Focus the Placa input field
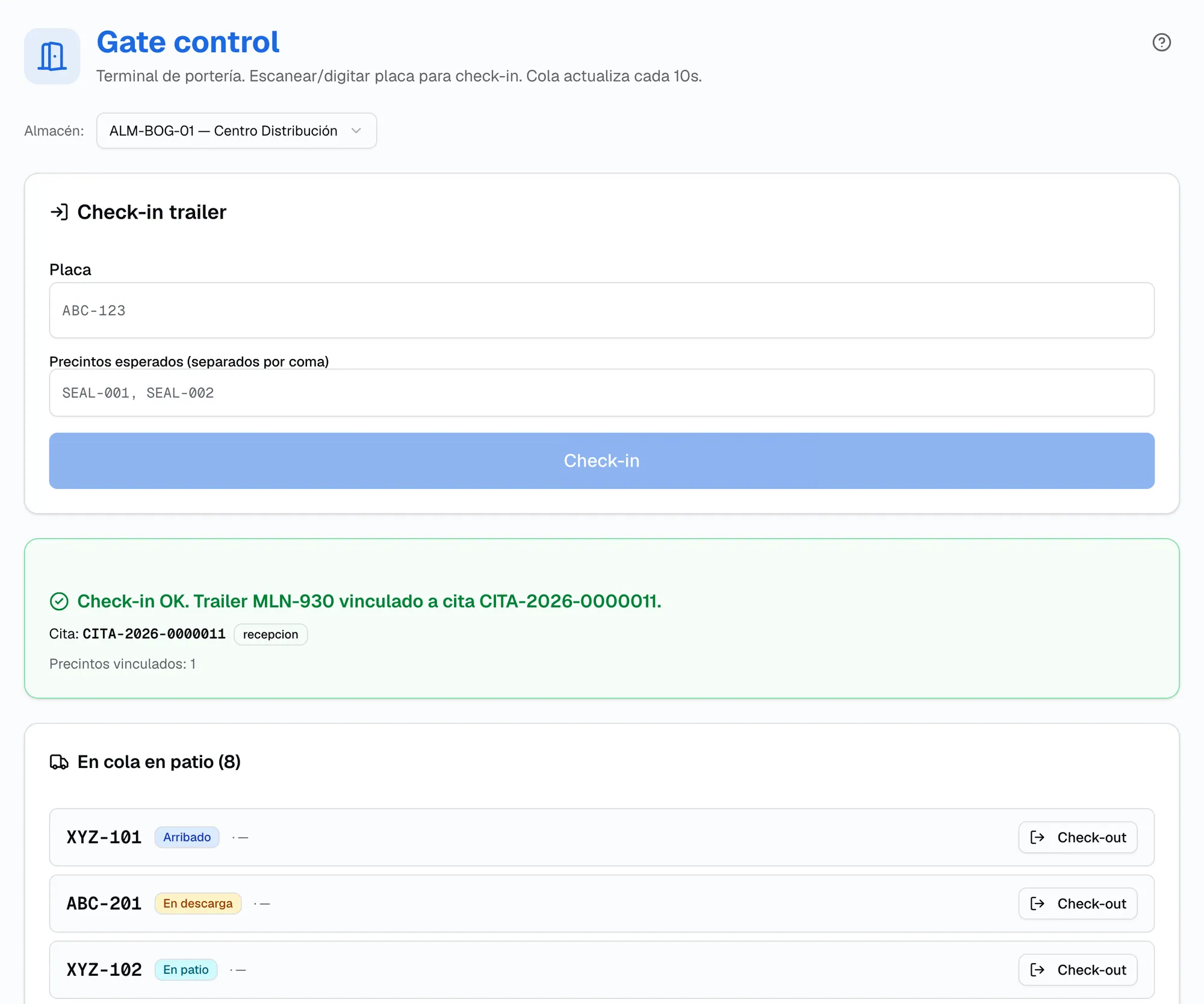Screen dimensions: 1204x1004 point(601,310)
